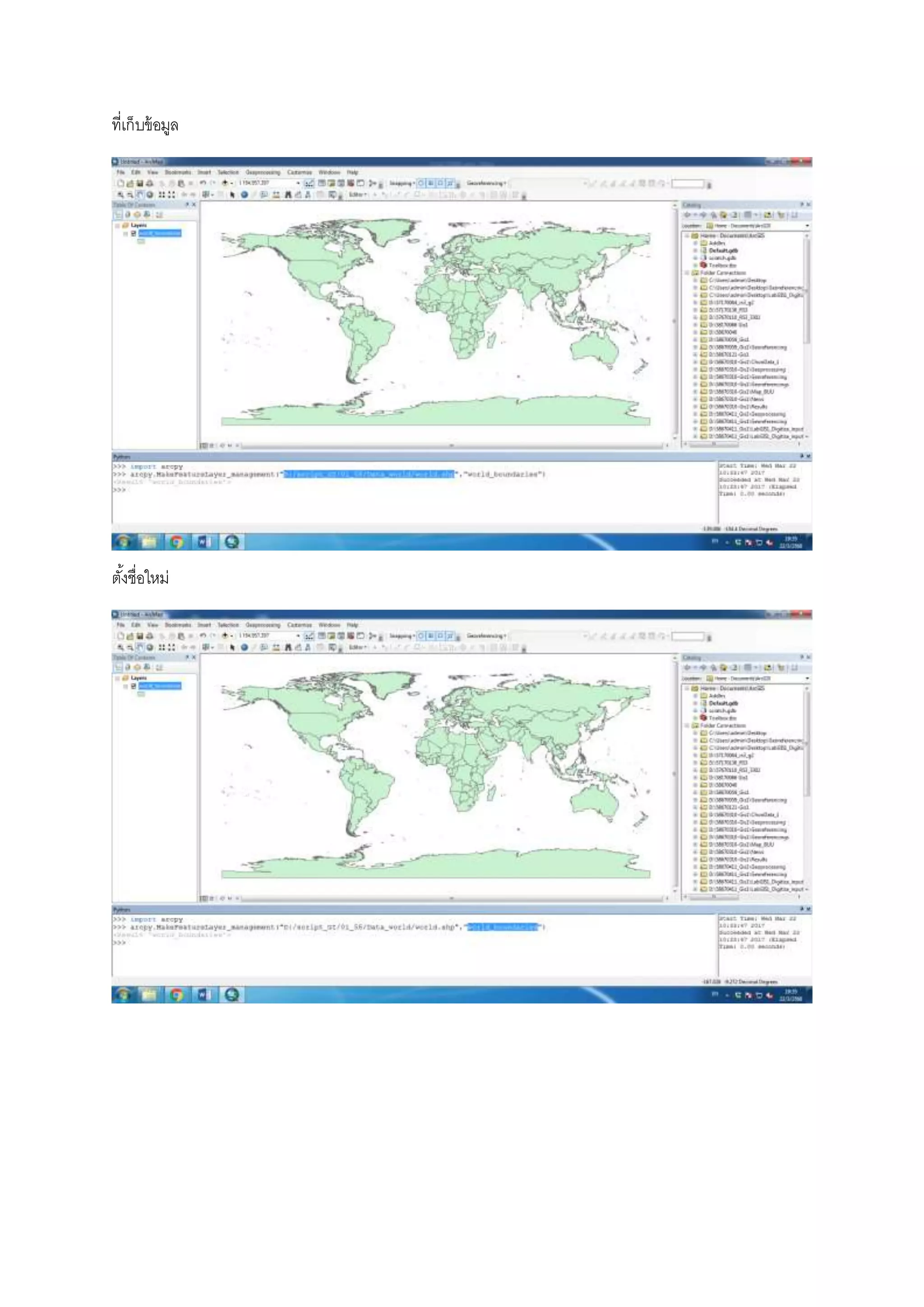Toggle world_boundaries layer checkbox in top Table Of Contents
The width and height of the screenshot is (924, 1307).
click(134, 233)
